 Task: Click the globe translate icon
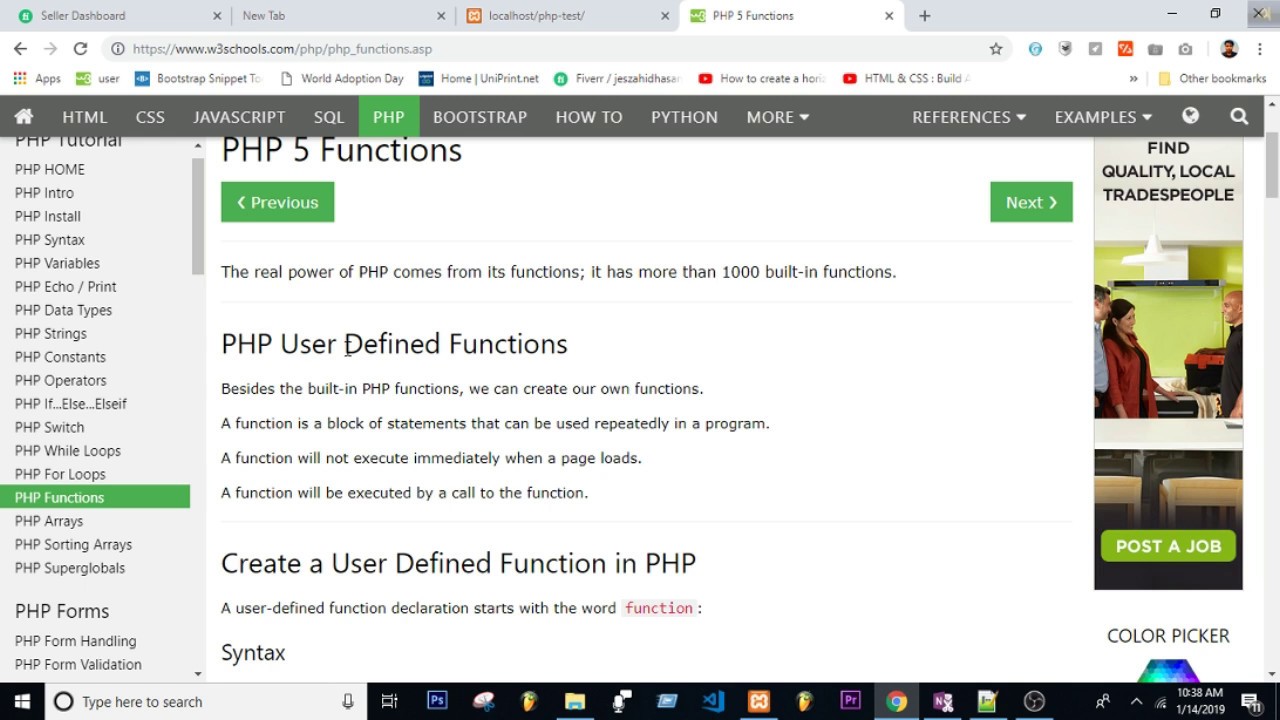(x=1190, y=116)
